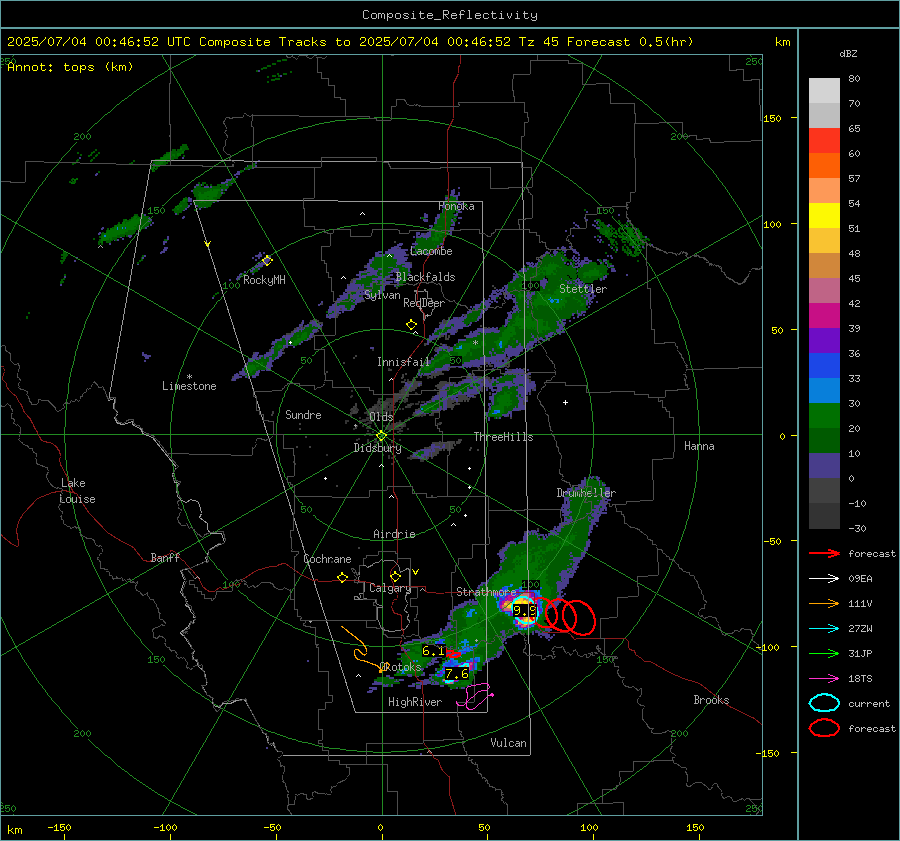
Task: Click the magenta 18TS track near HighRiver
Action: (475, 696)
